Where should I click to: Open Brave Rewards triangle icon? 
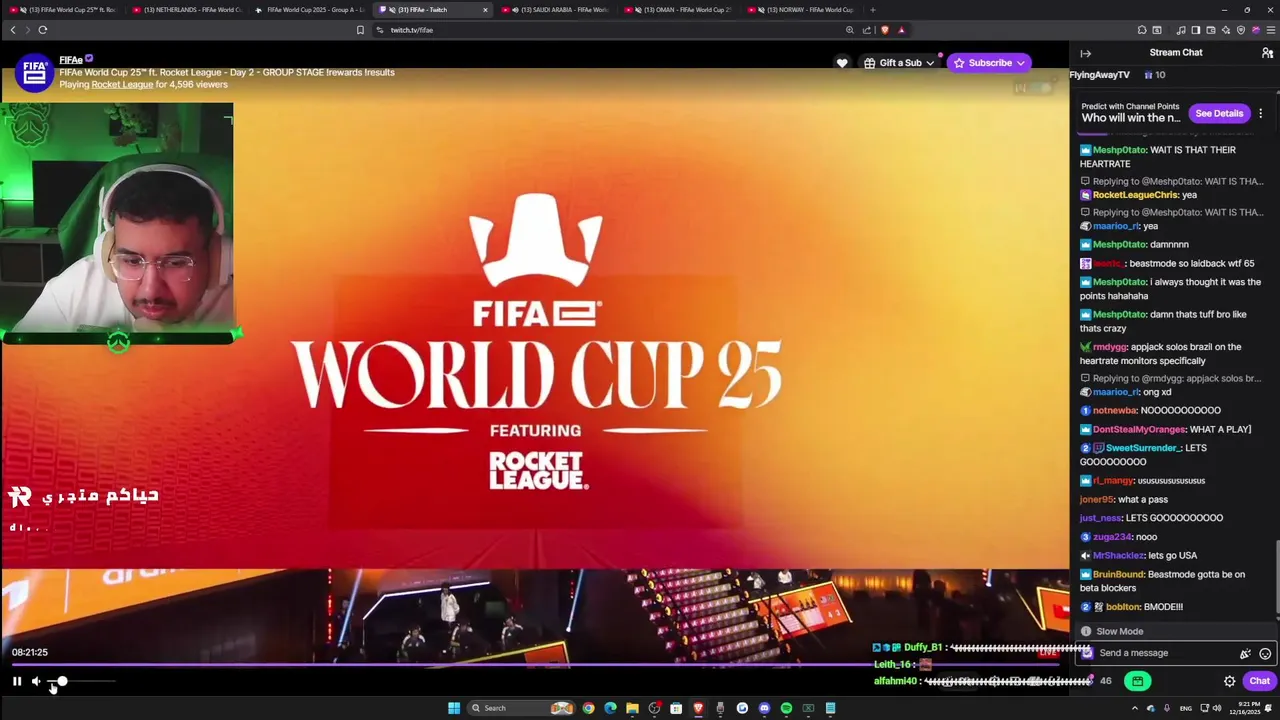tap(901, 30)
